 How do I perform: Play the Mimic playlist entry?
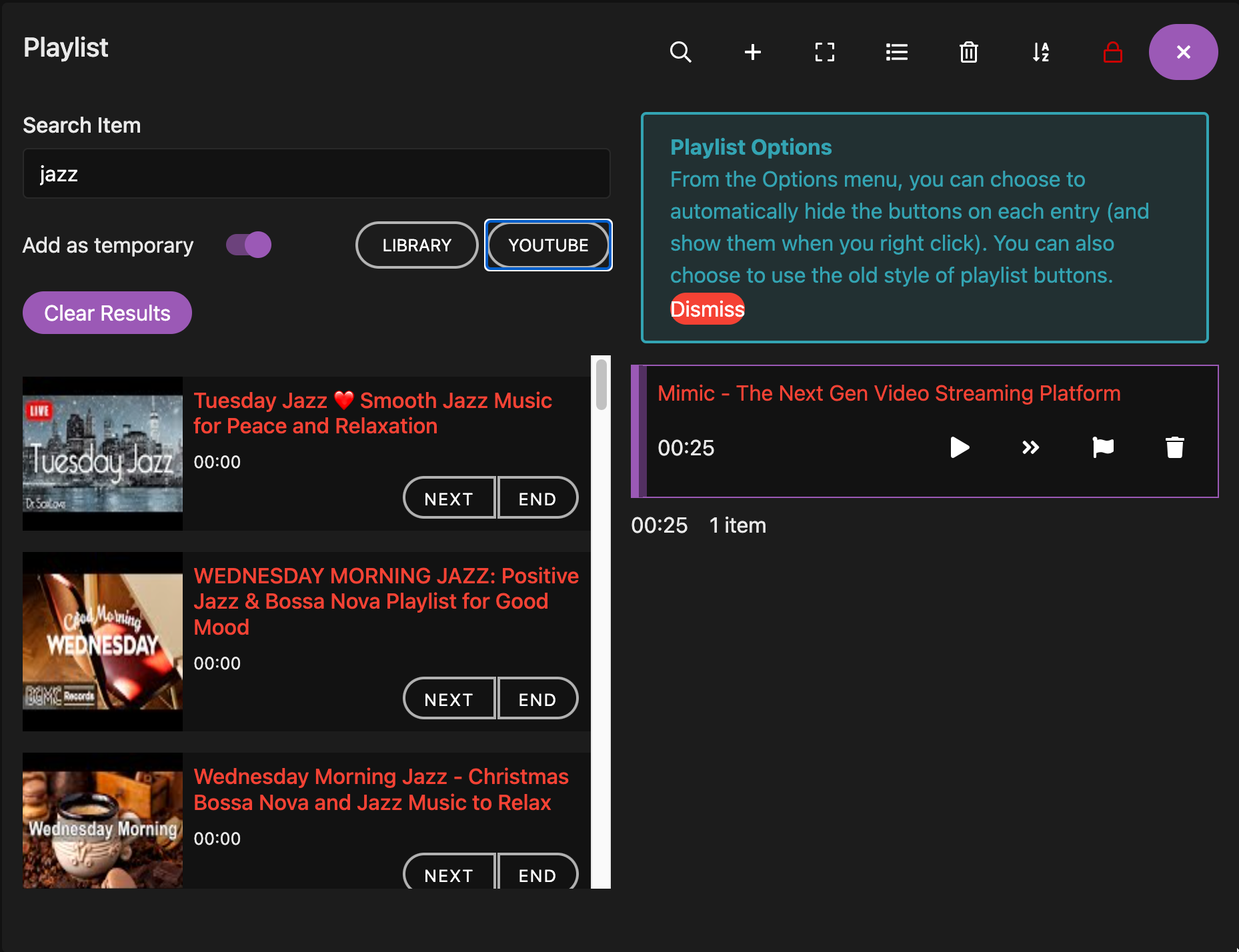[x=959, y=447]
